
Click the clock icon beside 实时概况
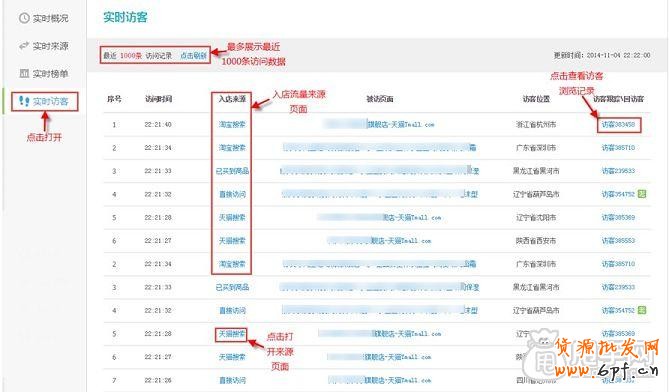(24, 18)
